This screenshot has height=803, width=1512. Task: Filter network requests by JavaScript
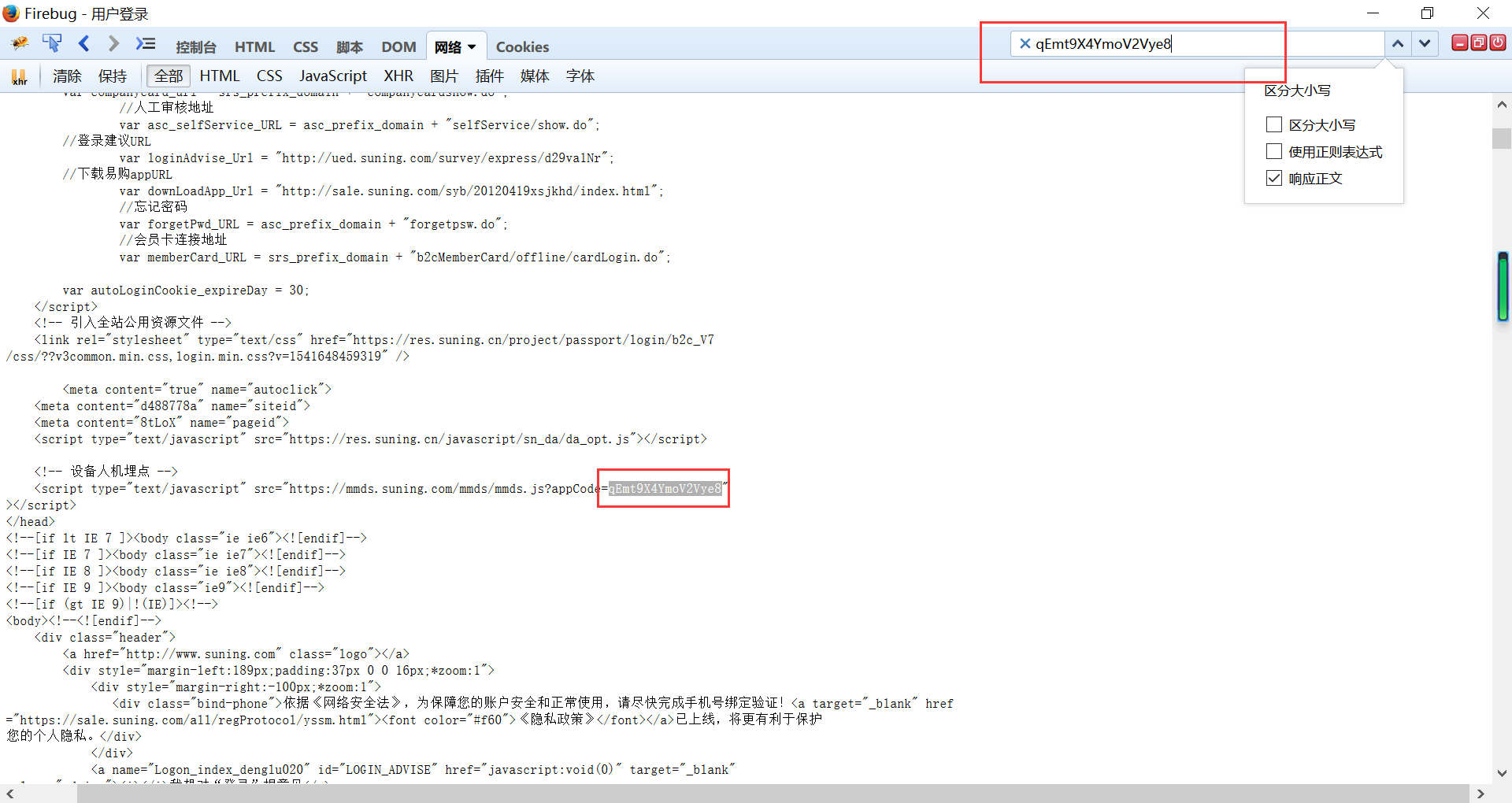(333, 76)
